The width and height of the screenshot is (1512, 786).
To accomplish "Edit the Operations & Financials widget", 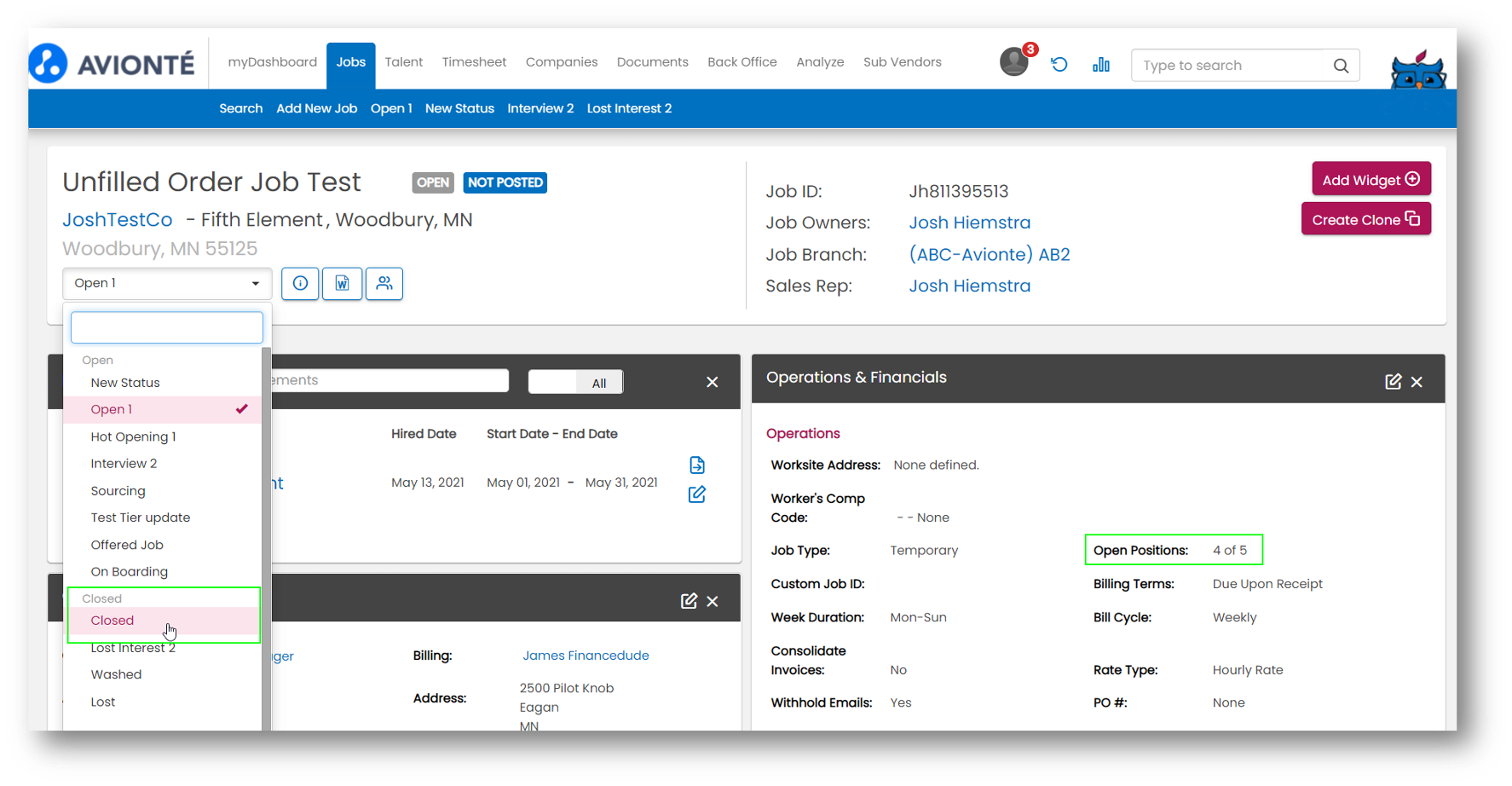I will click(x=1393, y=382).
